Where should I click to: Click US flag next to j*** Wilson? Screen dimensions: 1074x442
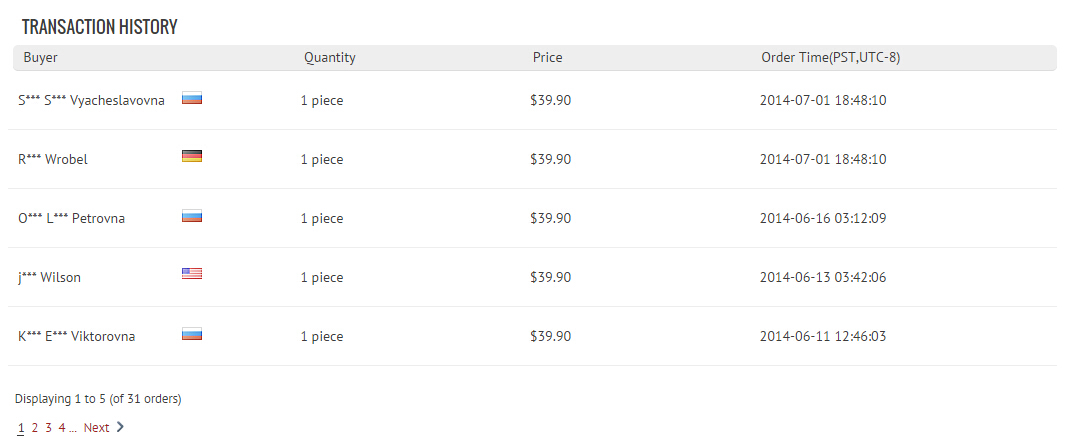pos(192,274)
